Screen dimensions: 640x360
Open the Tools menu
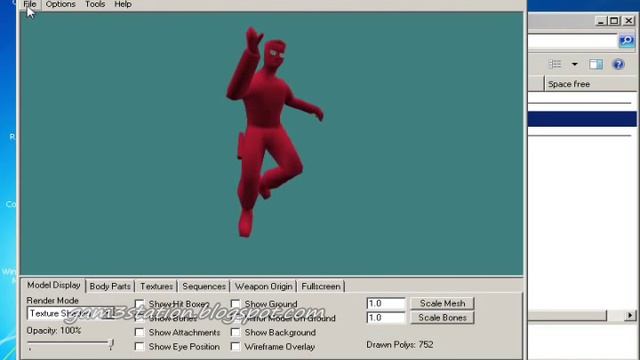[95, 4]
